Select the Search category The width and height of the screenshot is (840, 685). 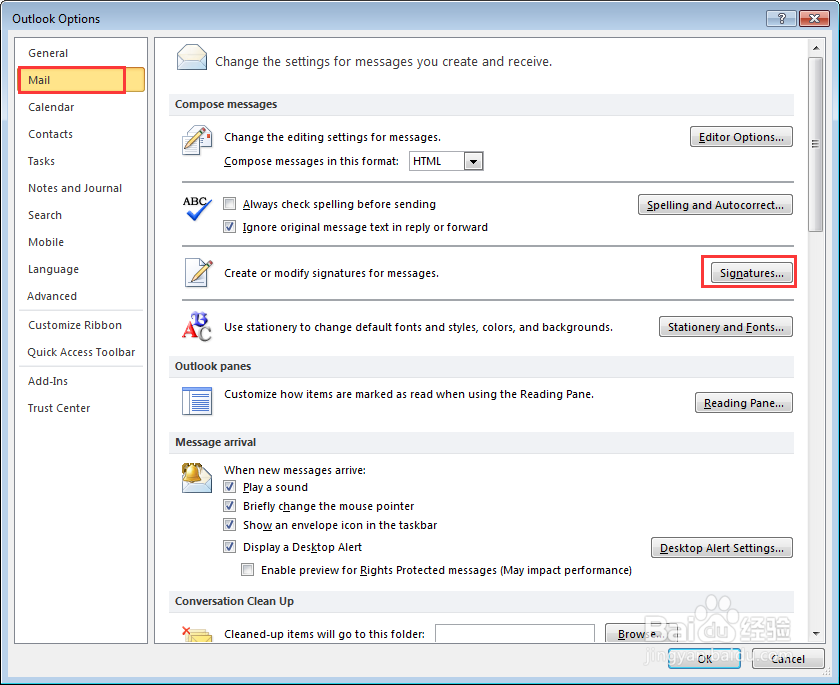(80, 215)
